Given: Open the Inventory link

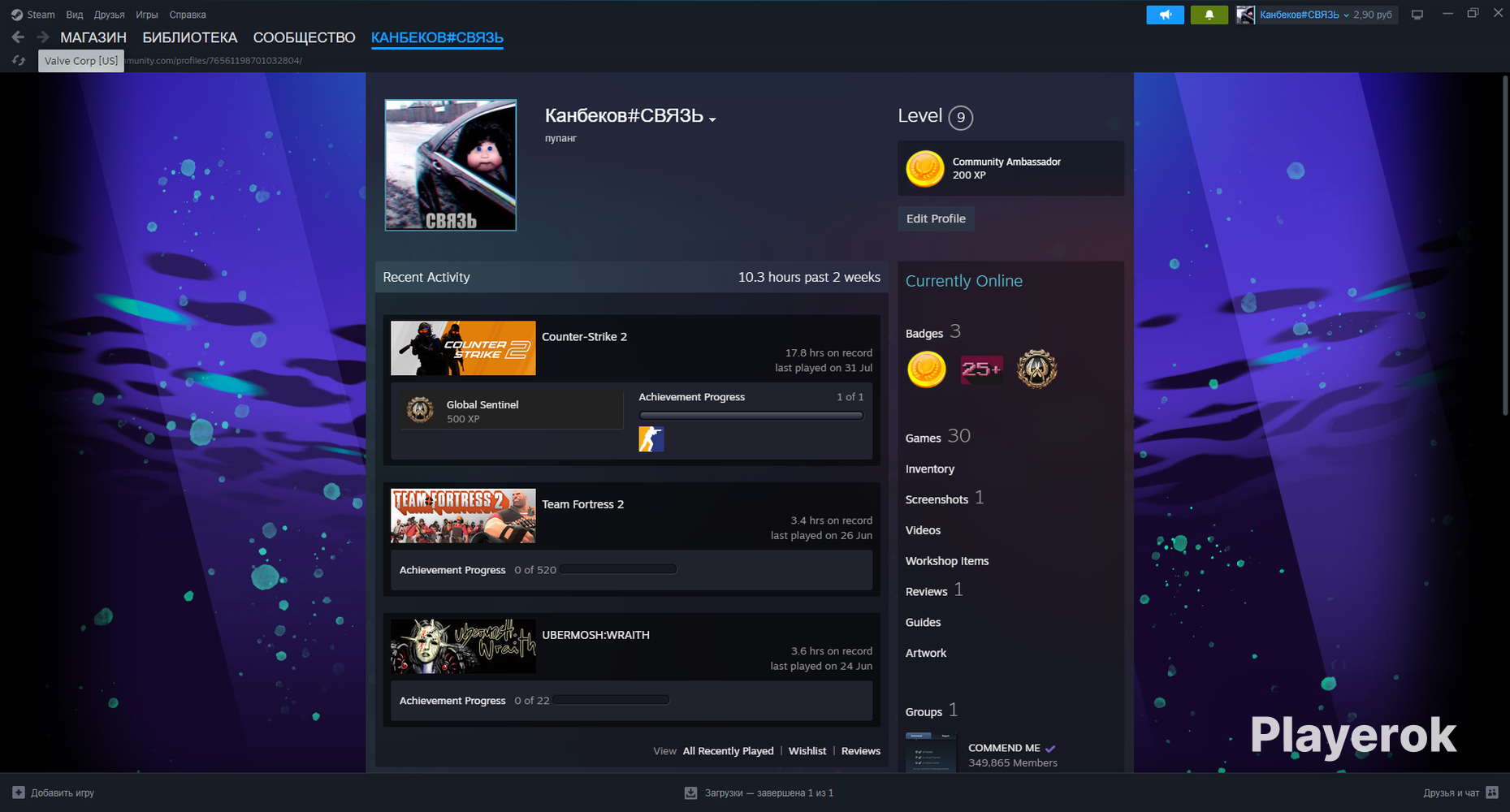Looking at the screenshot, I should [x=930, y=469].
